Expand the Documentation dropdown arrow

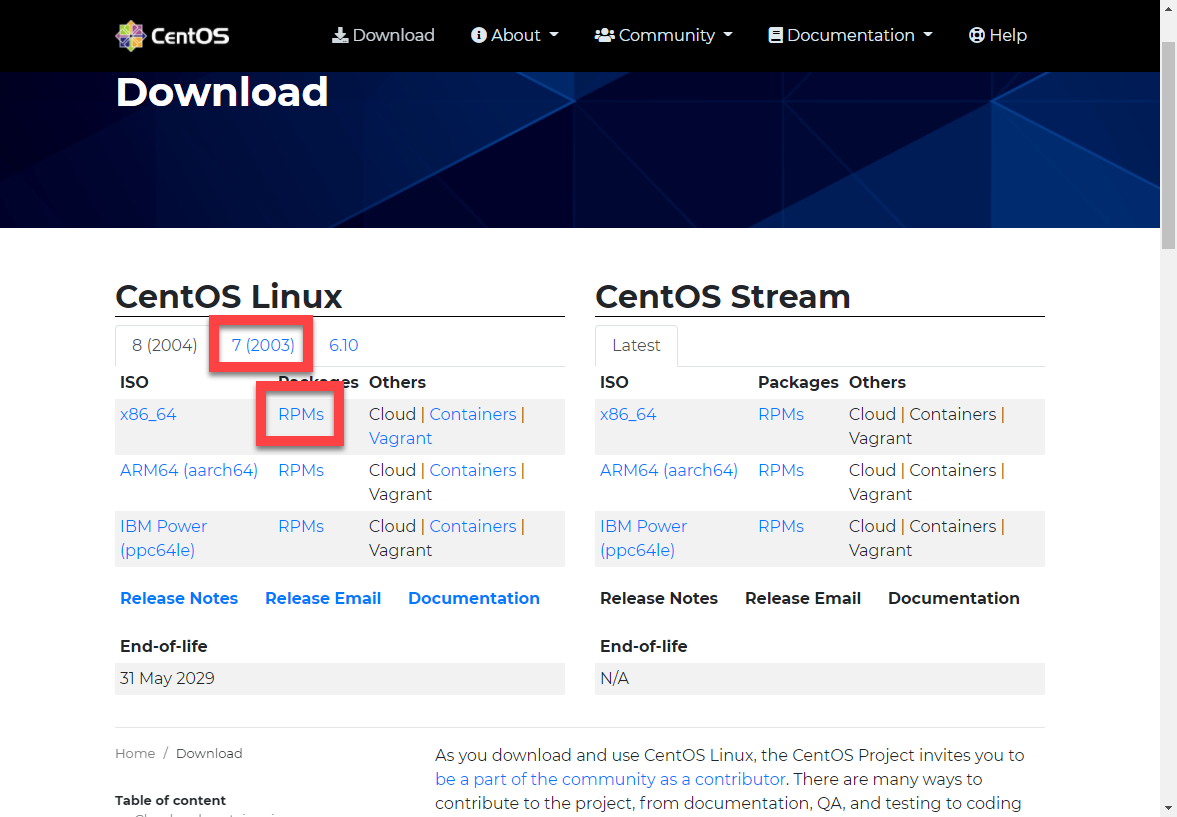928,35
